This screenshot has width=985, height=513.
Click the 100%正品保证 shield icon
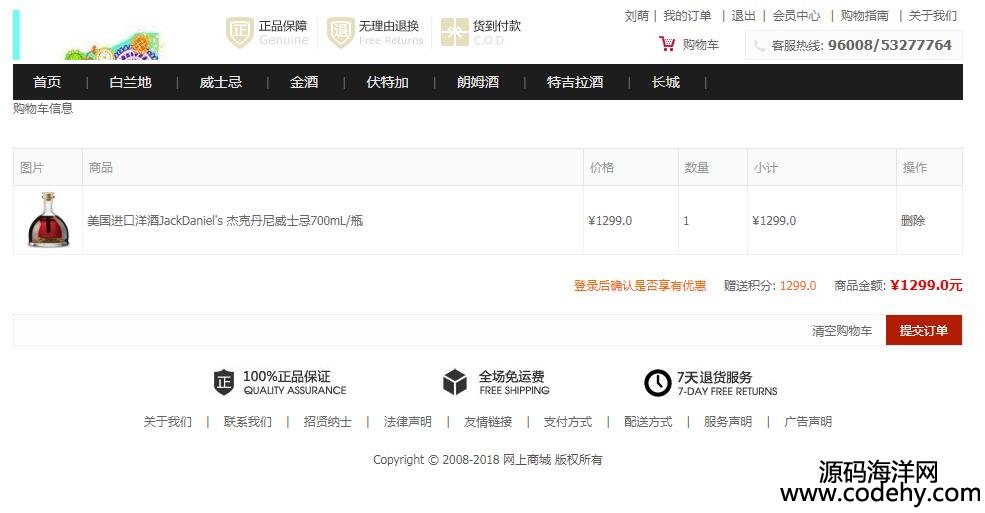224,382
